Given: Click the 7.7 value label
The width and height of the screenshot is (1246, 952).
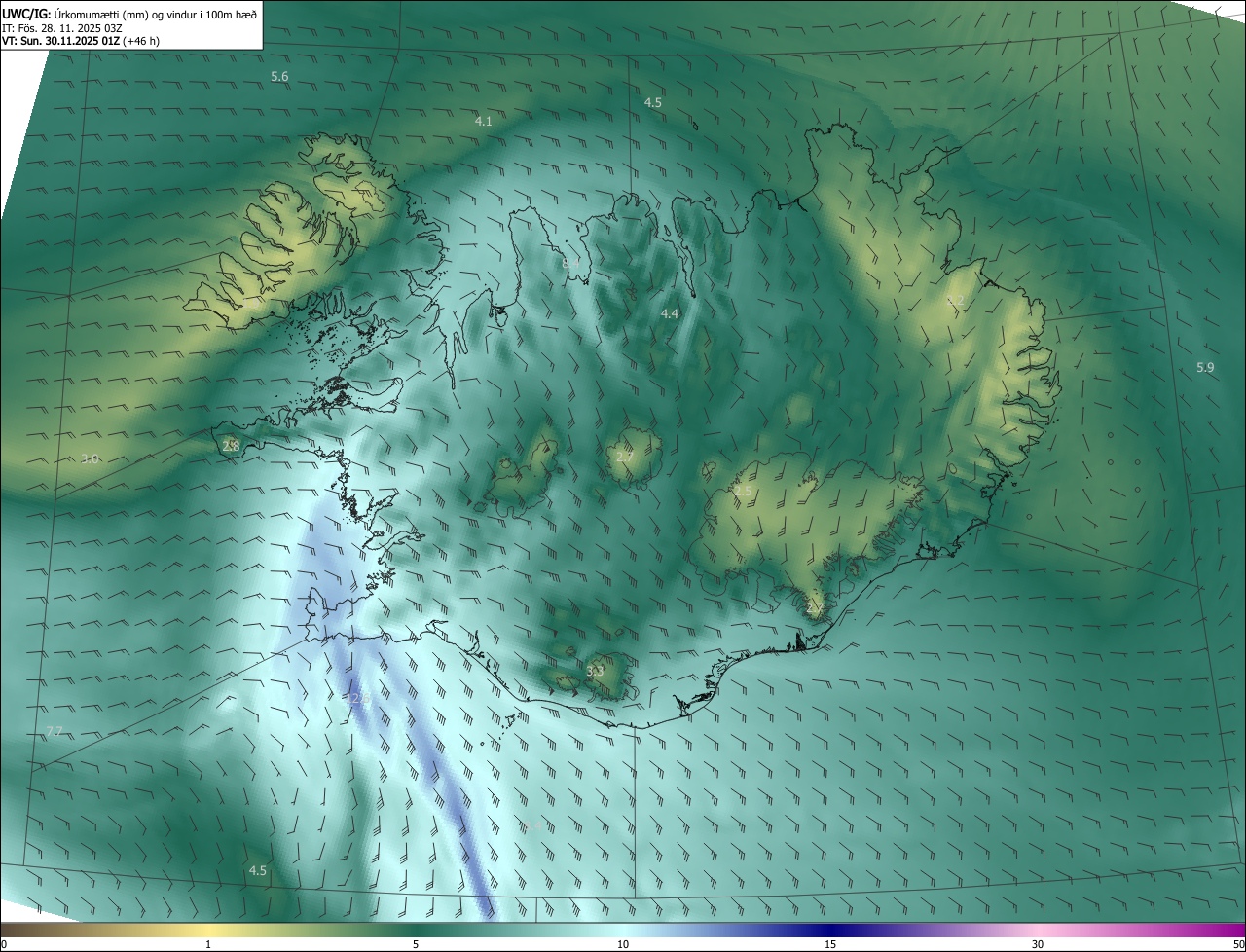Looking at the screenshot, I should 55,730.
